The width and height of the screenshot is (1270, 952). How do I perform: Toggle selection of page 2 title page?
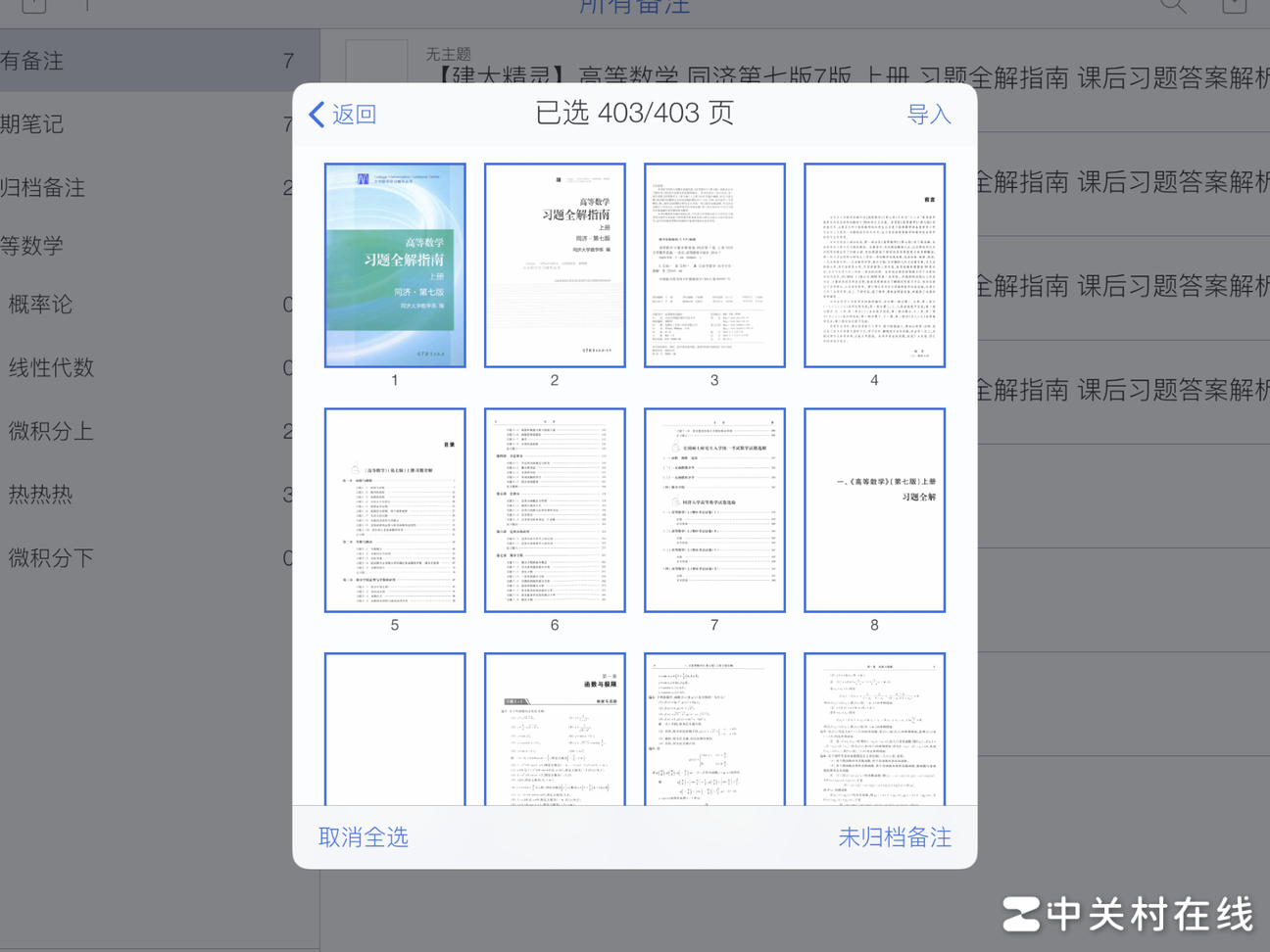(x=555, y=265)
